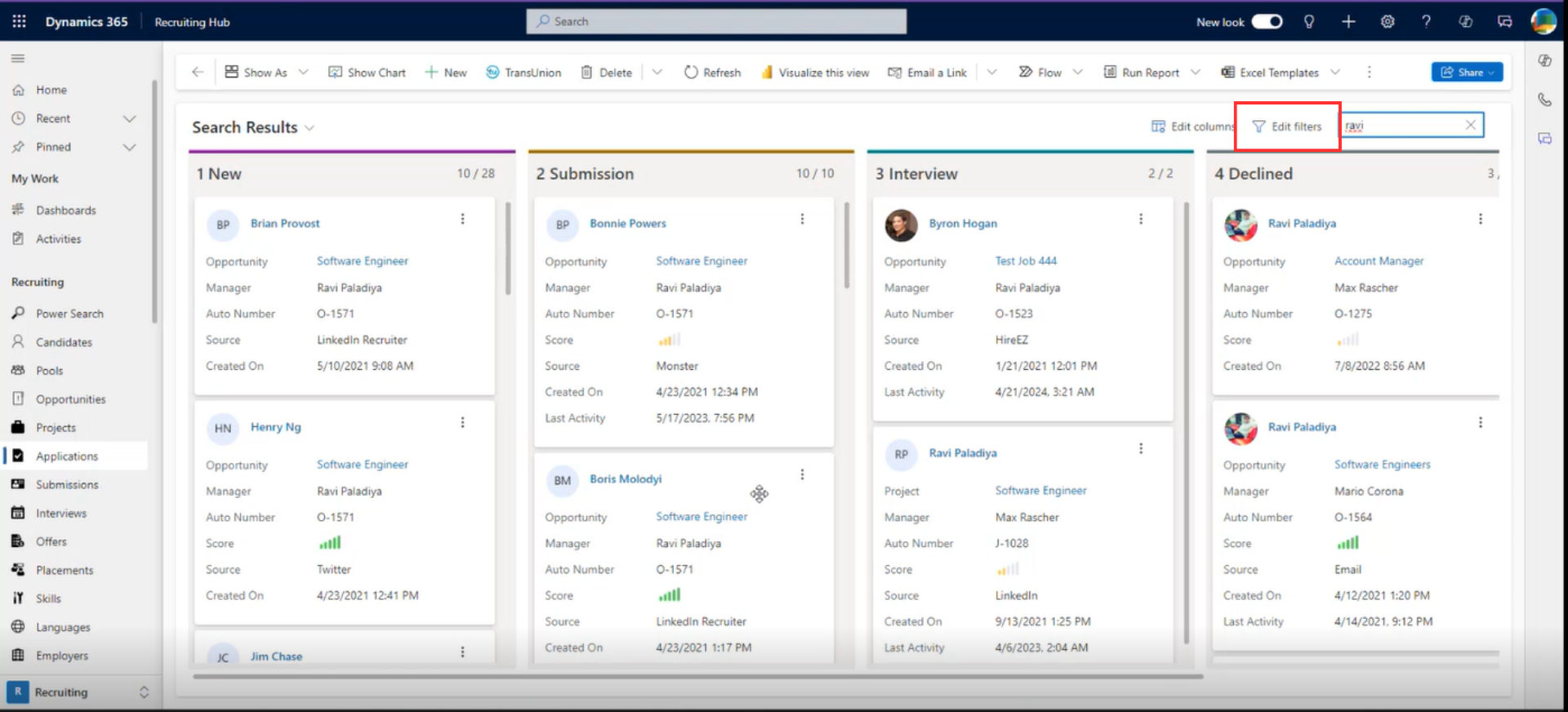Image resolution: width=1568 pixels, height=712 pixels.
Task: Open Test Job 444 opportunity link
Action: 1026,260
